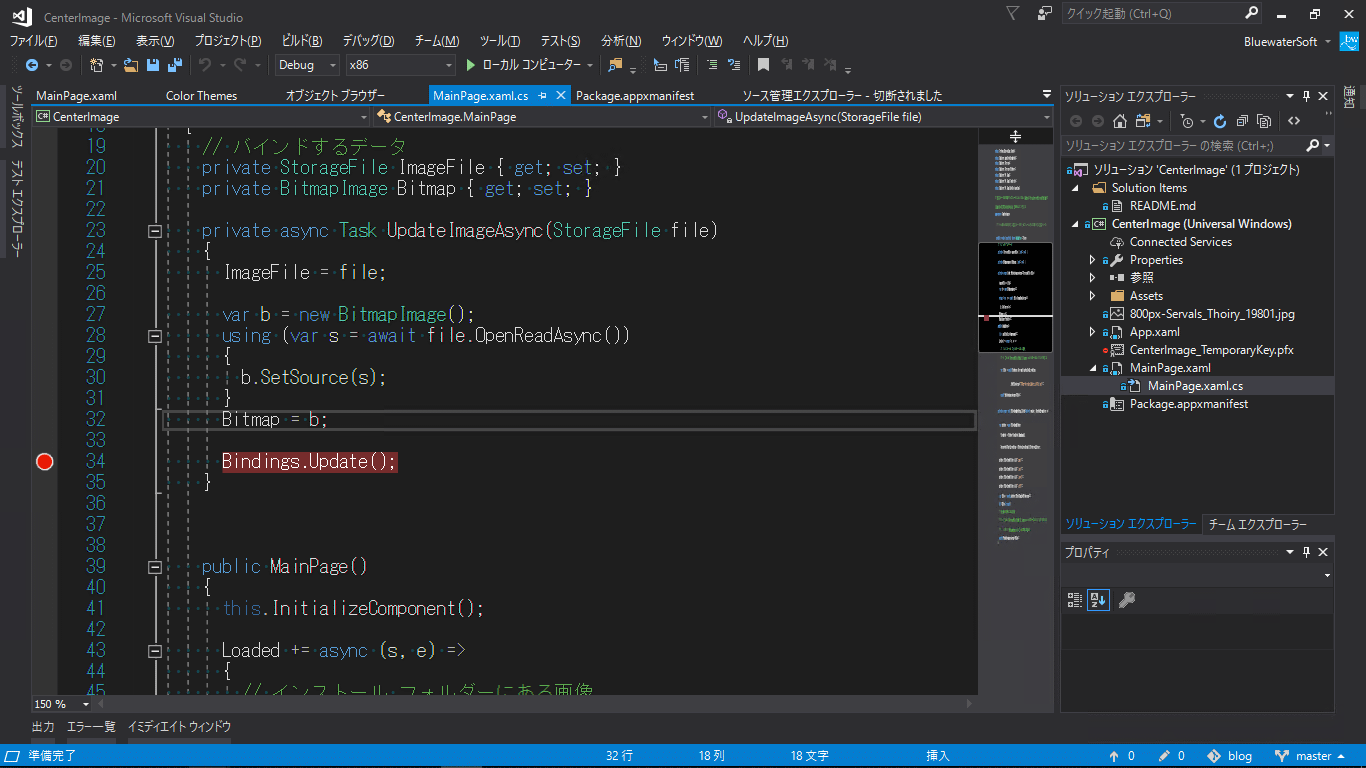Viewport: 1366px width, 768px height.
Task: Refresh the Solution Explorer
Action: click(1220, 121)
